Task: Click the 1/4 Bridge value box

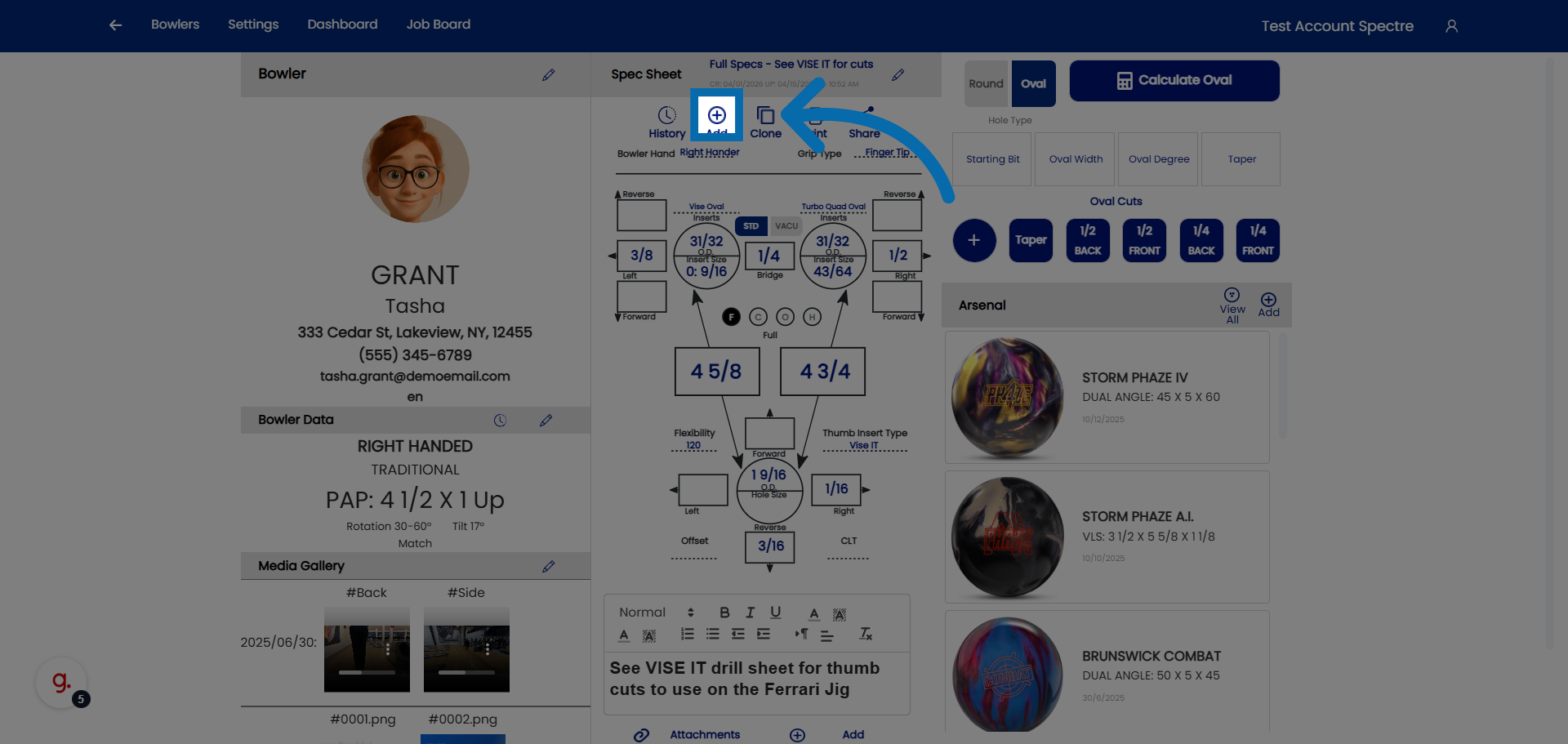Action: click(x=769, y=256)
